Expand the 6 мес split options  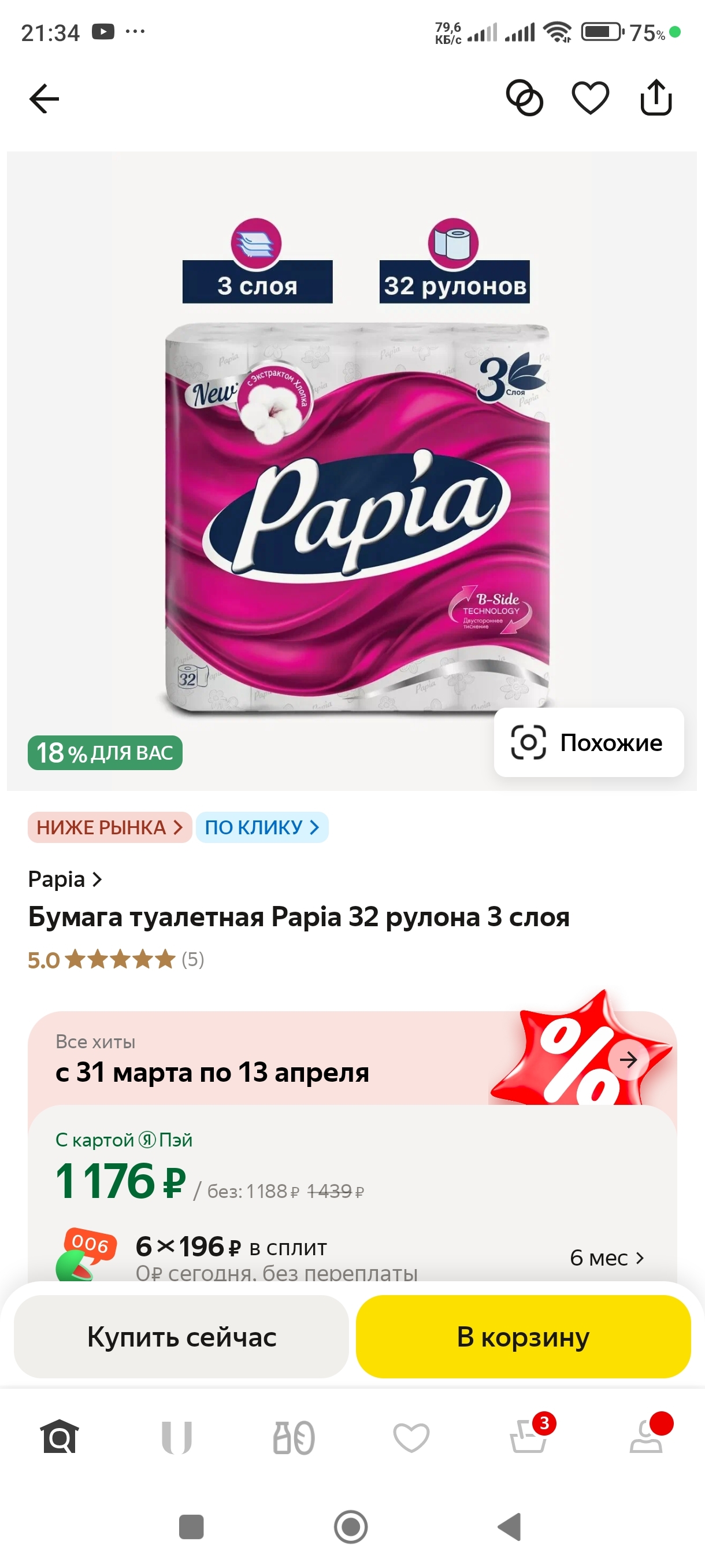click(x=606, y=1258)
